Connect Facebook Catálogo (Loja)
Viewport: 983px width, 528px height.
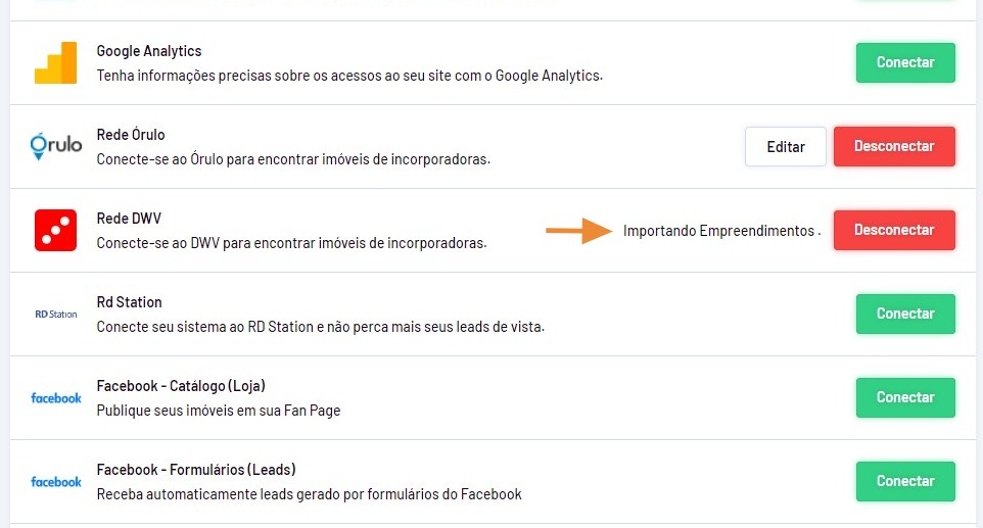(x=905, y=398)
